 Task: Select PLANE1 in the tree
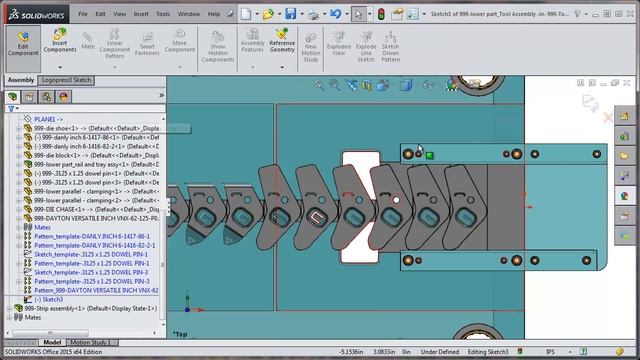(48, 119)
